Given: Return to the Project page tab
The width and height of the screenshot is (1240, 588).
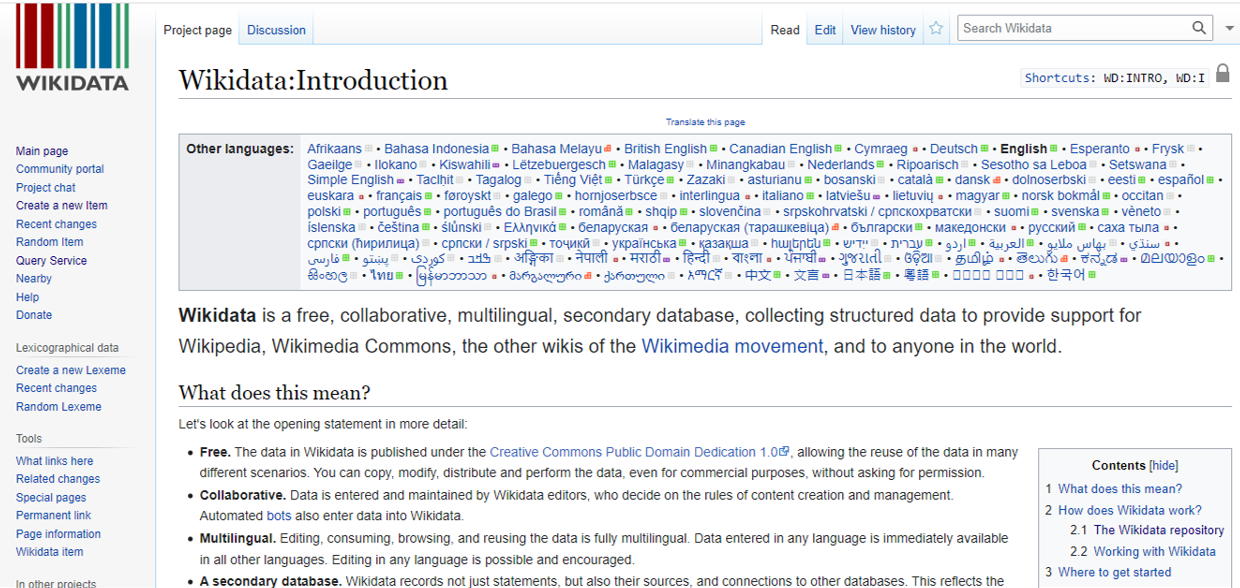Looking at the screenshot, I should tap(197, 30).
